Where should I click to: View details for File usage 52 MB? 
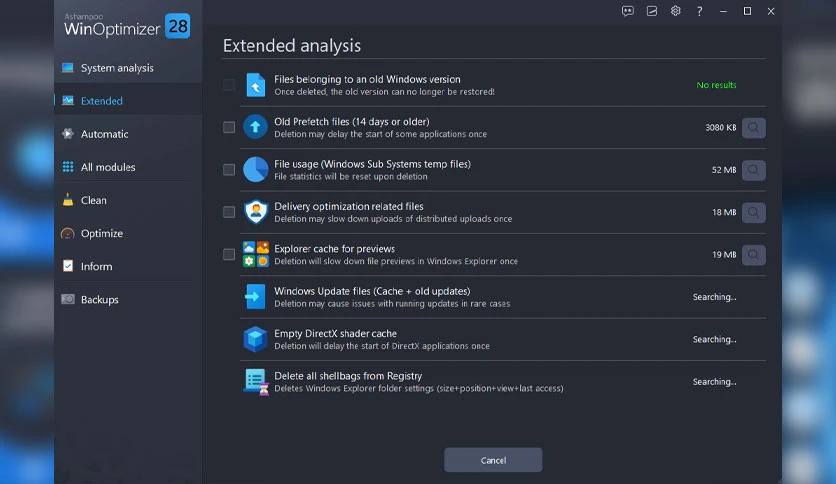pos(753,170)
